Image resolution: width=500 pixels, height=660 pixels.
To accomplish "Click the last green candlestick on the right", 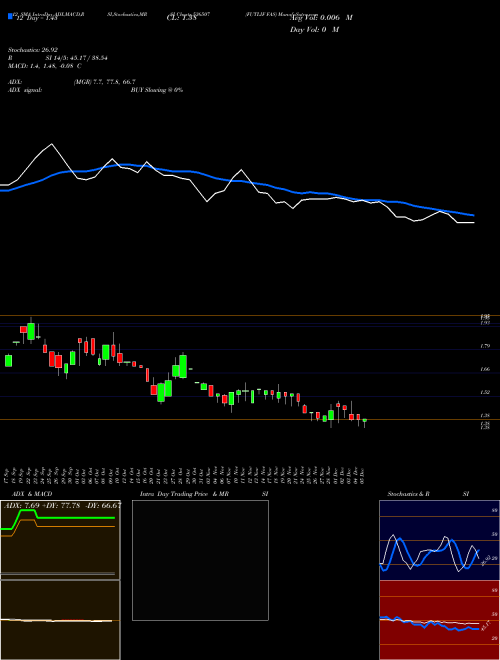I will point(364,421).
